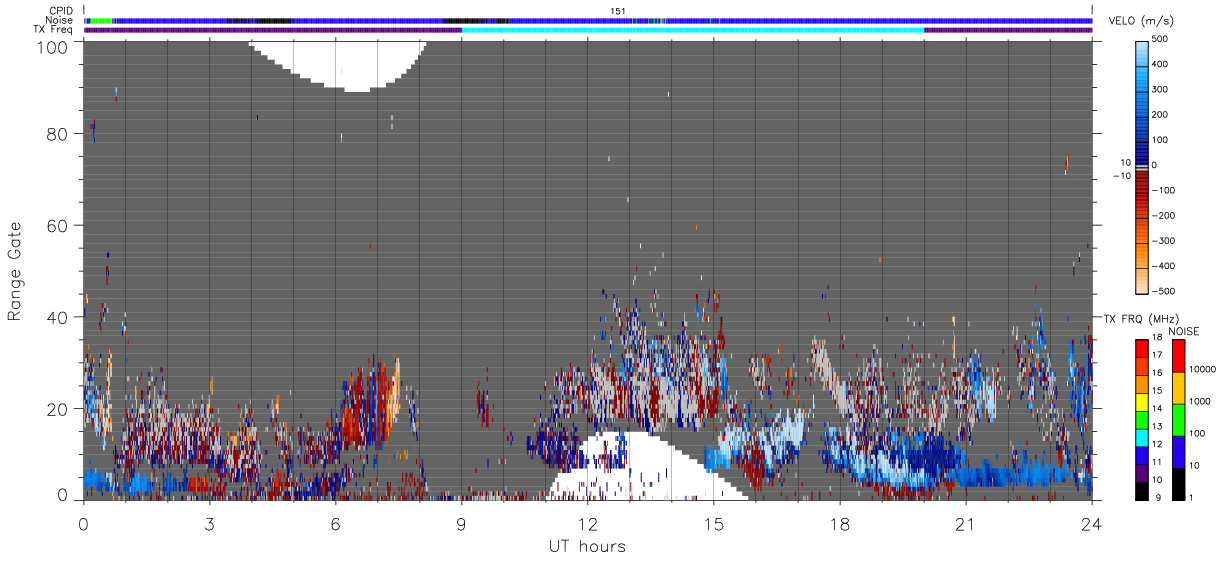Click the "21" tick on UT hours axis
The width and height of the screenshot is (1228, 567).
966,524
